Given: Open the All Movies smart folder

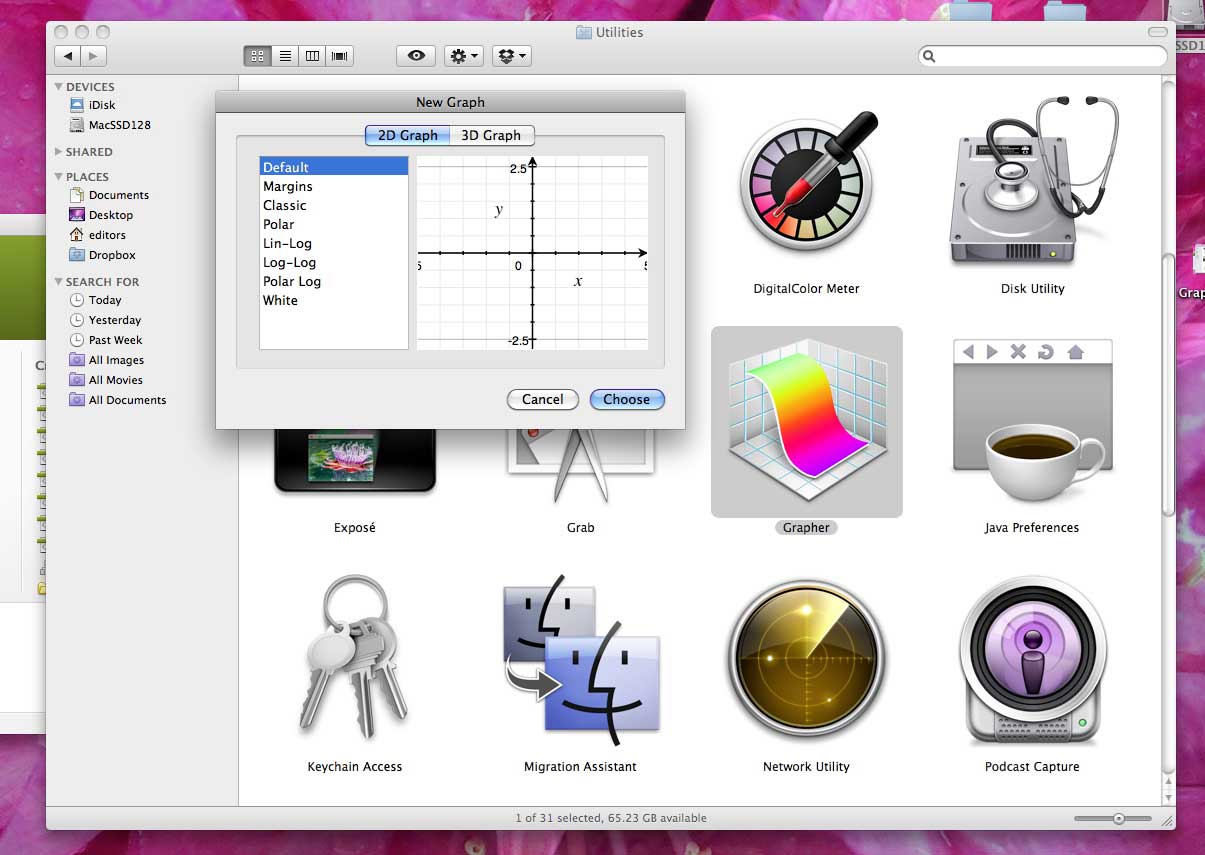Looking at the screenshot, I should click(x=106, y=380).
